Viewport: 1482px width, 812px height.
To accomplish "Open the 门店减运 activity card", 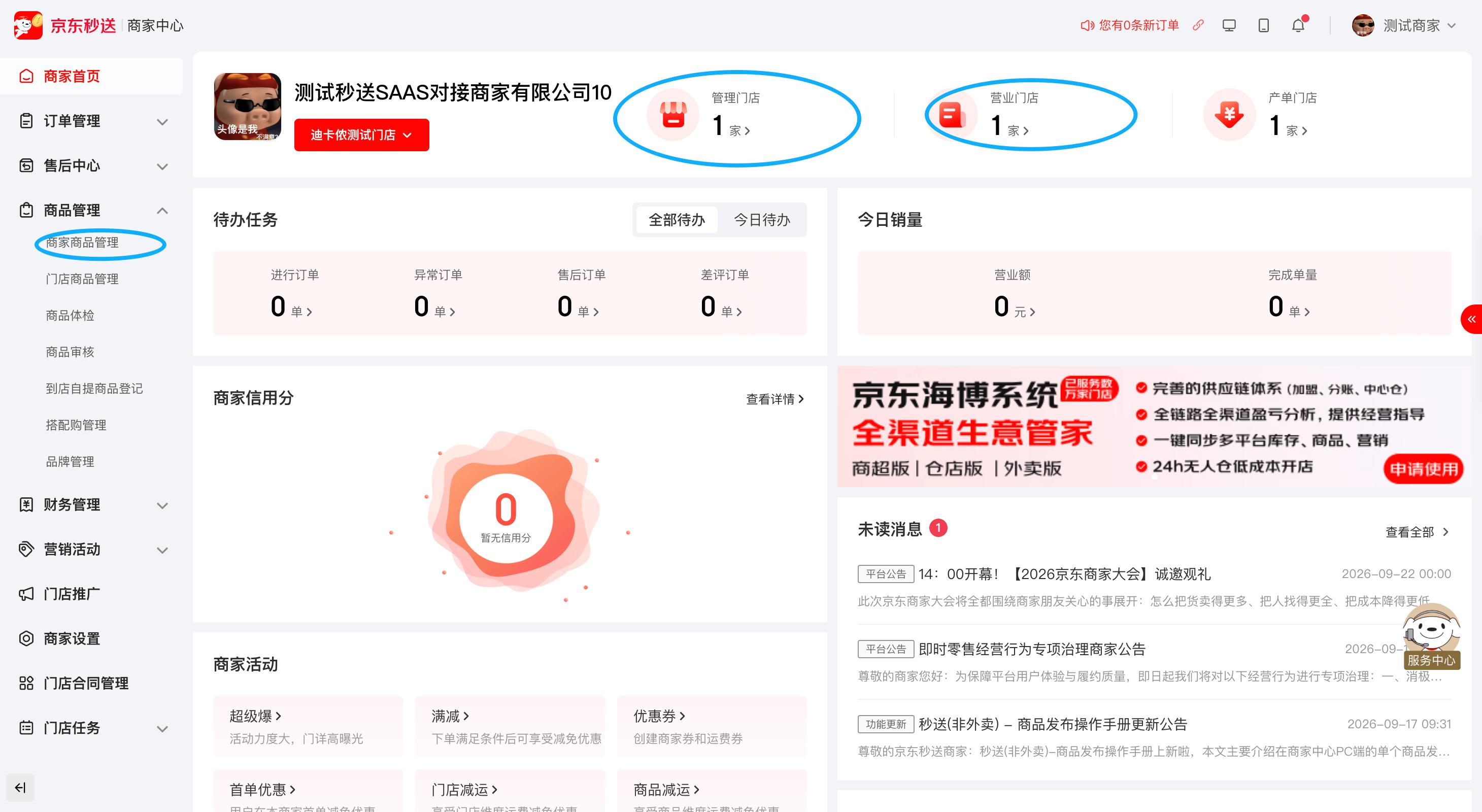I will point(510,791).
